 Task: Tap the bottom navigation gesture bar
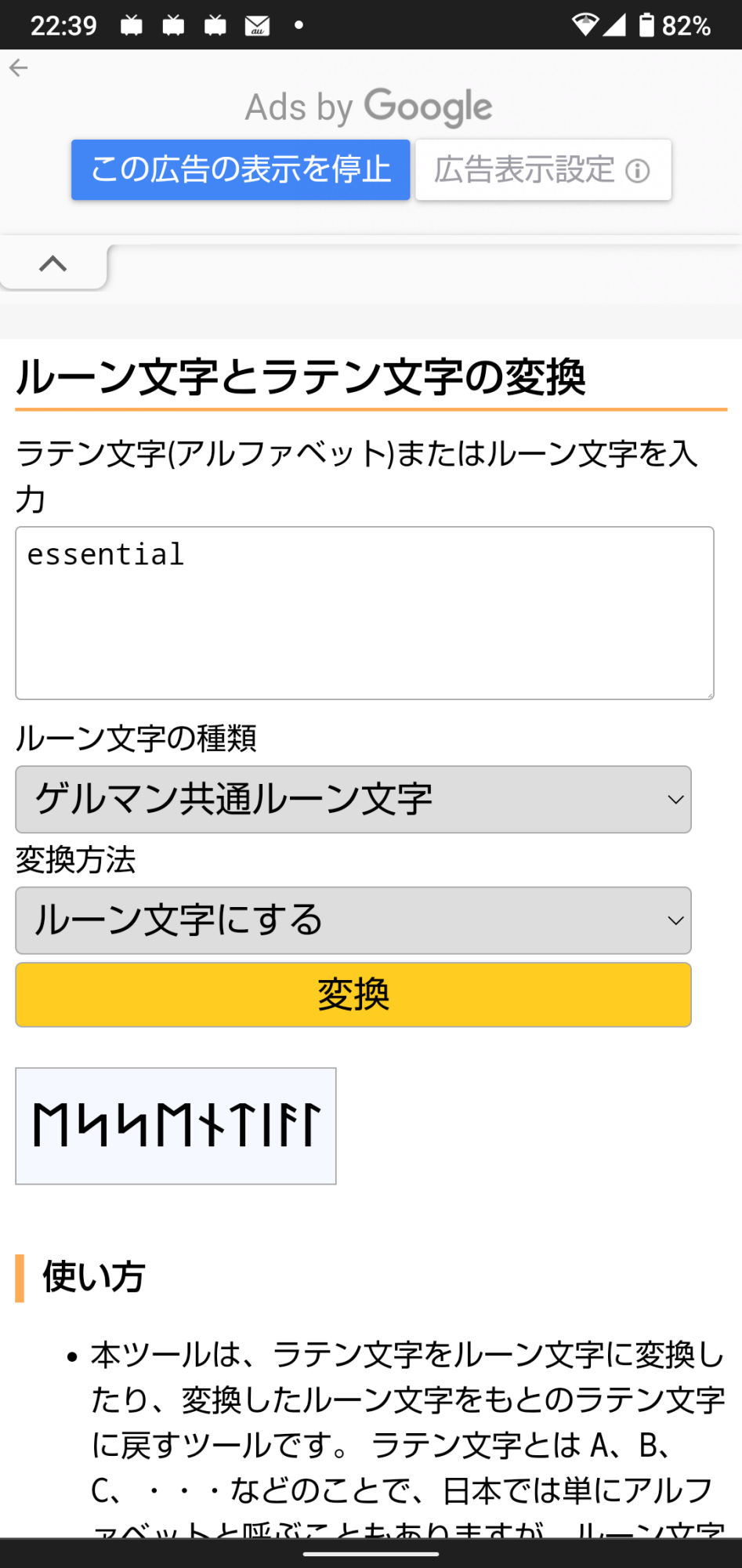tap(371, 1552)
